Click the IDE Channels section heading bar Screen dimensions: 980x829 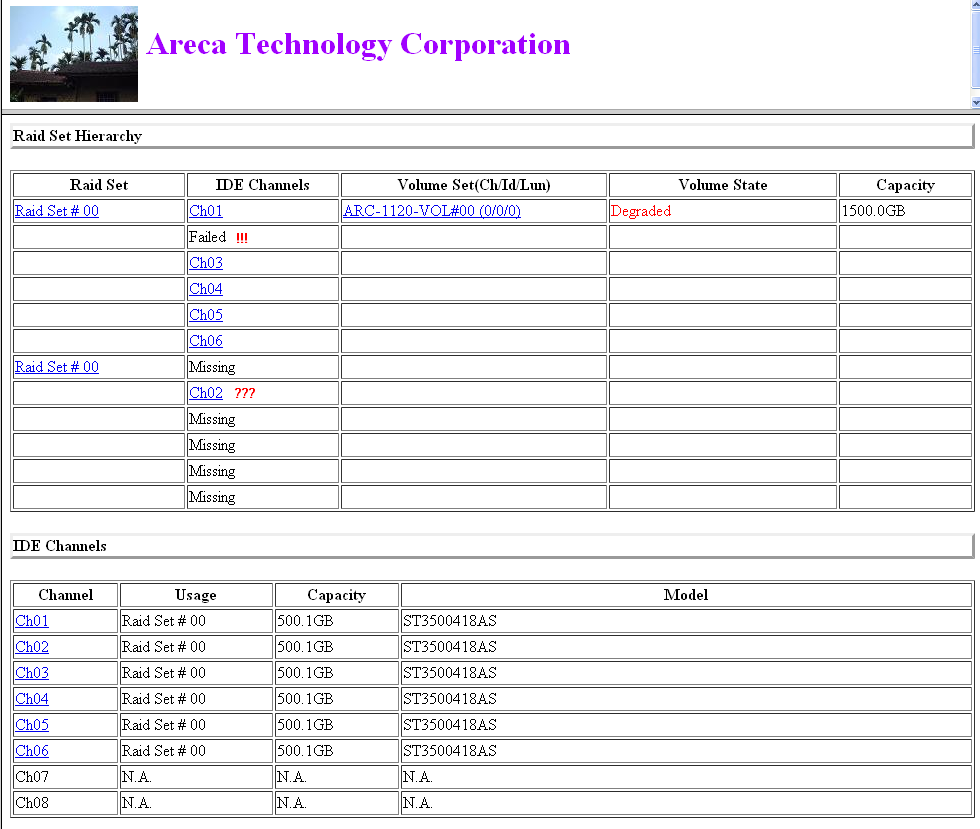[492, 546]
